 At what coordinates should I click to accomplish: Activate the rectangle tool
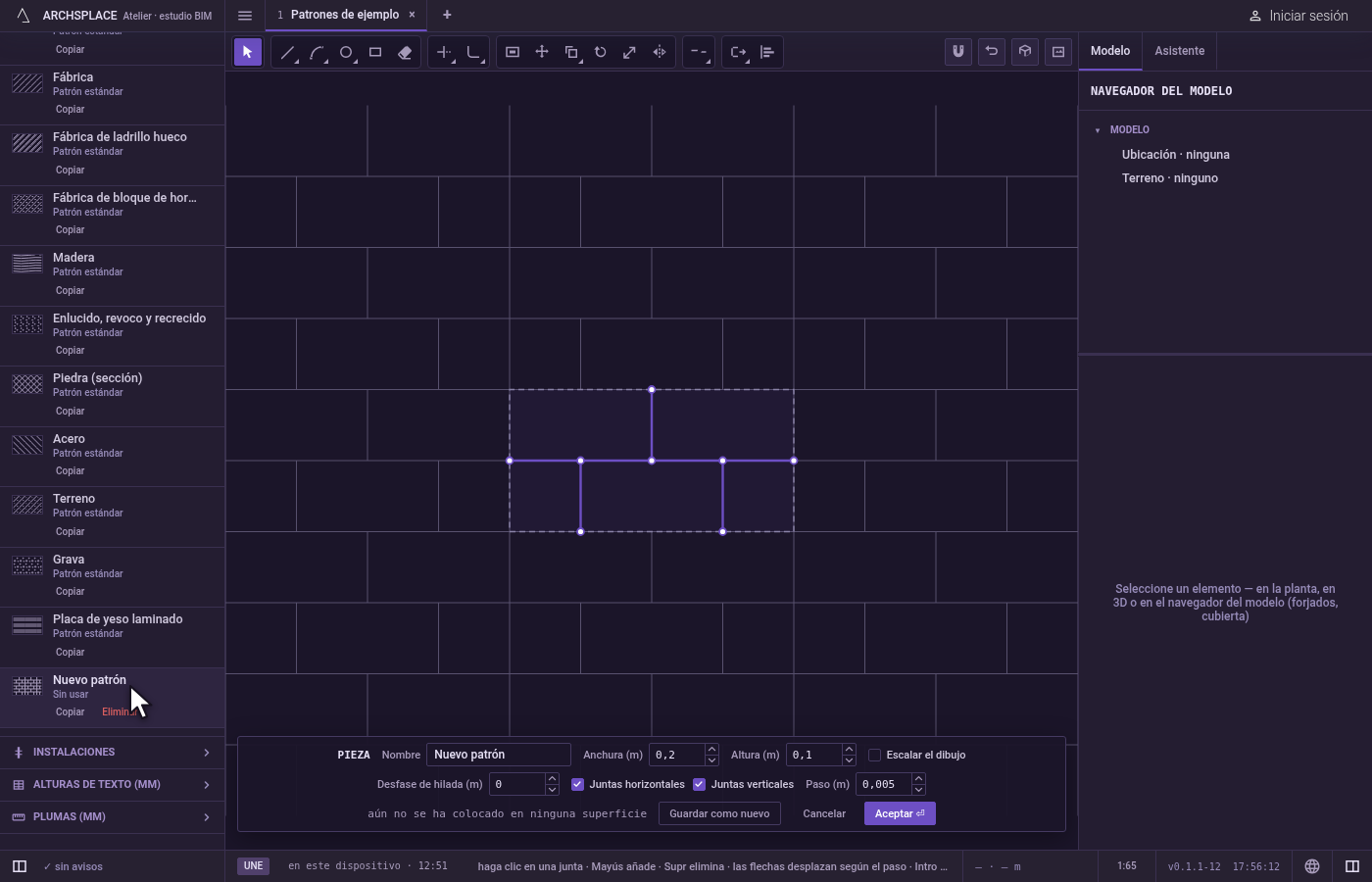[375, 52]
